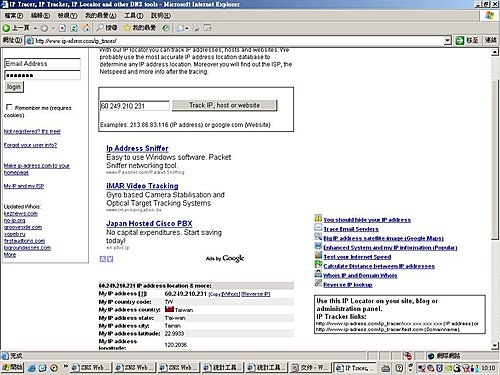Click warning icon beside 'hide your IP address'
Viewport: 500px width, 375px height.
(x=318, y=218)
